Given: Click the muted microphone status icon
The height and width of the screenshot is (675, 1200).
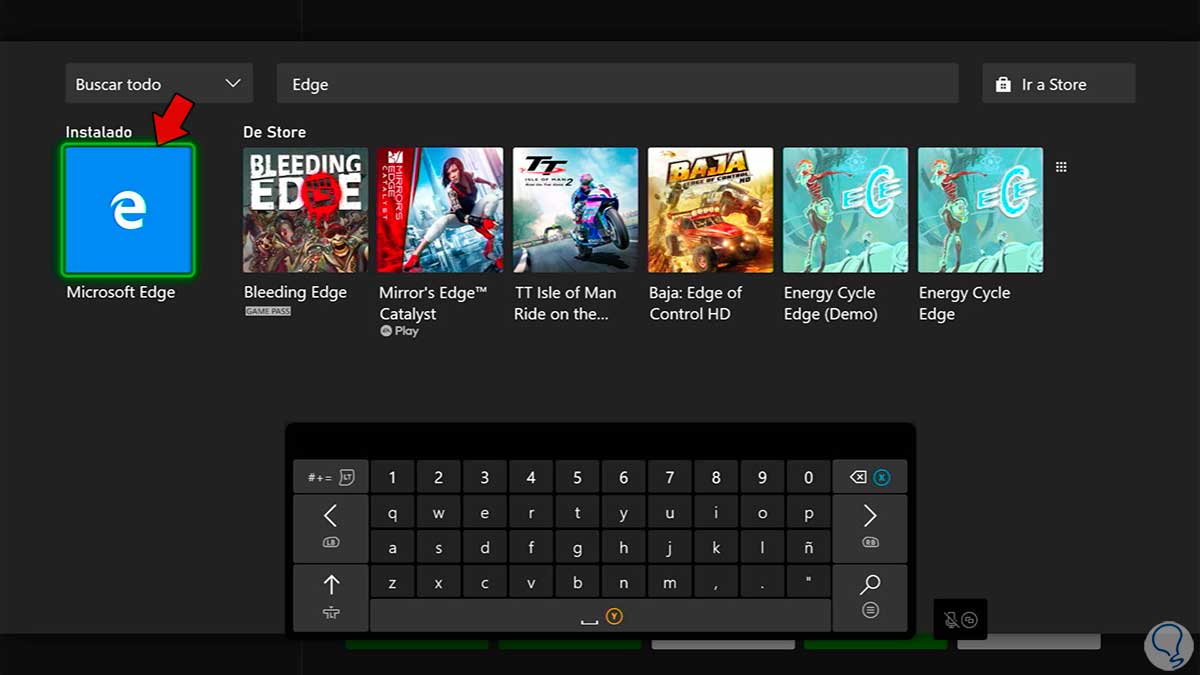Looking at the screenshot, I should coord(952,620).
